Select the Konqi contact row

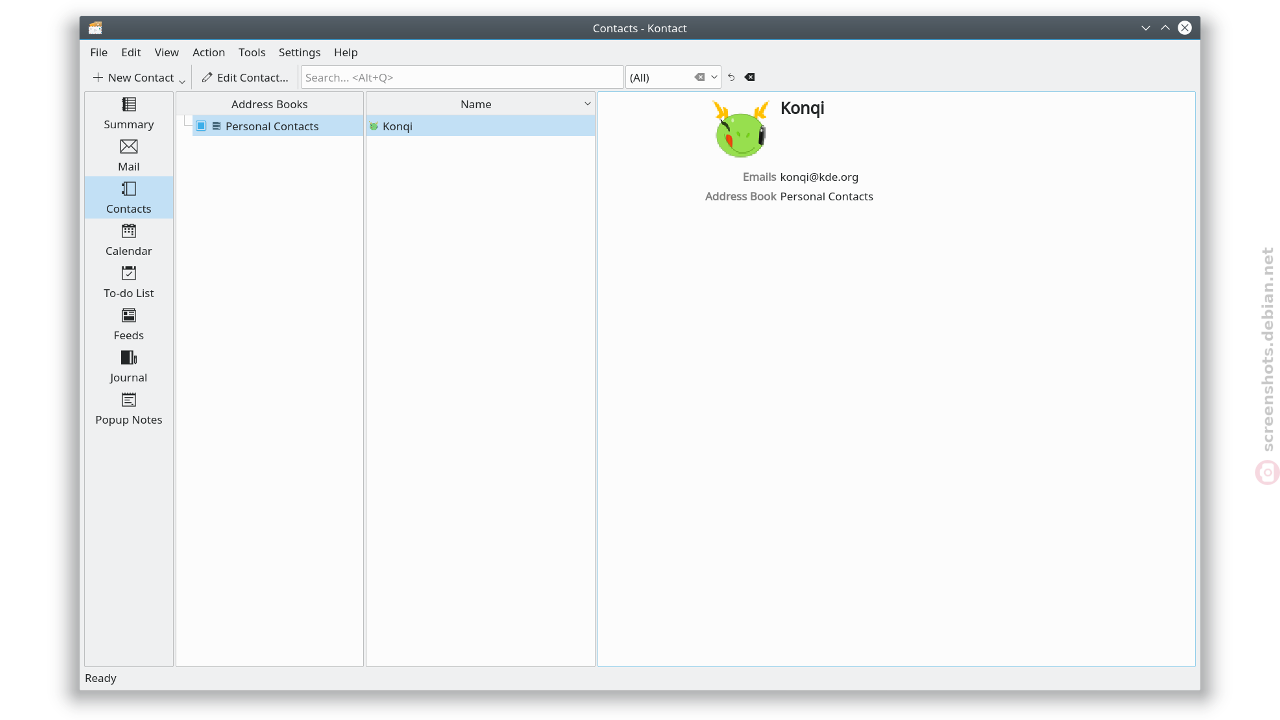click(x=481, y=126)
